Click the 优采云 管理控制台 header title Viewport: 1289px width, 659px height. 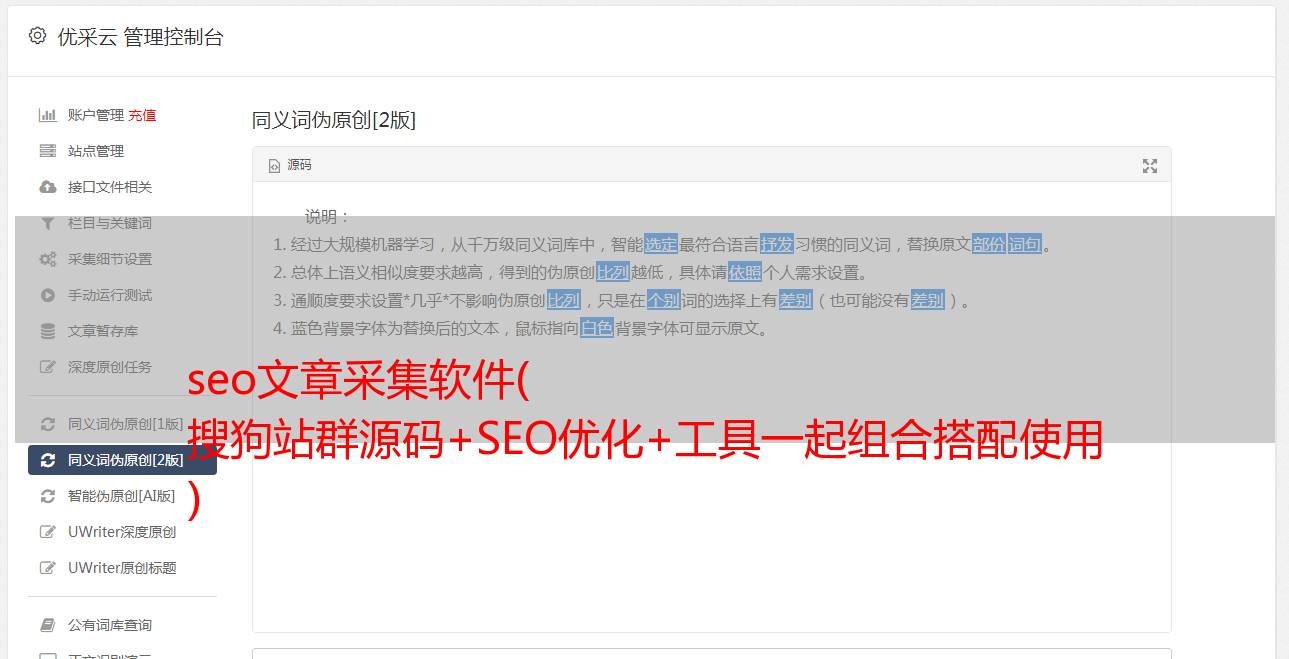click(140, 37)
